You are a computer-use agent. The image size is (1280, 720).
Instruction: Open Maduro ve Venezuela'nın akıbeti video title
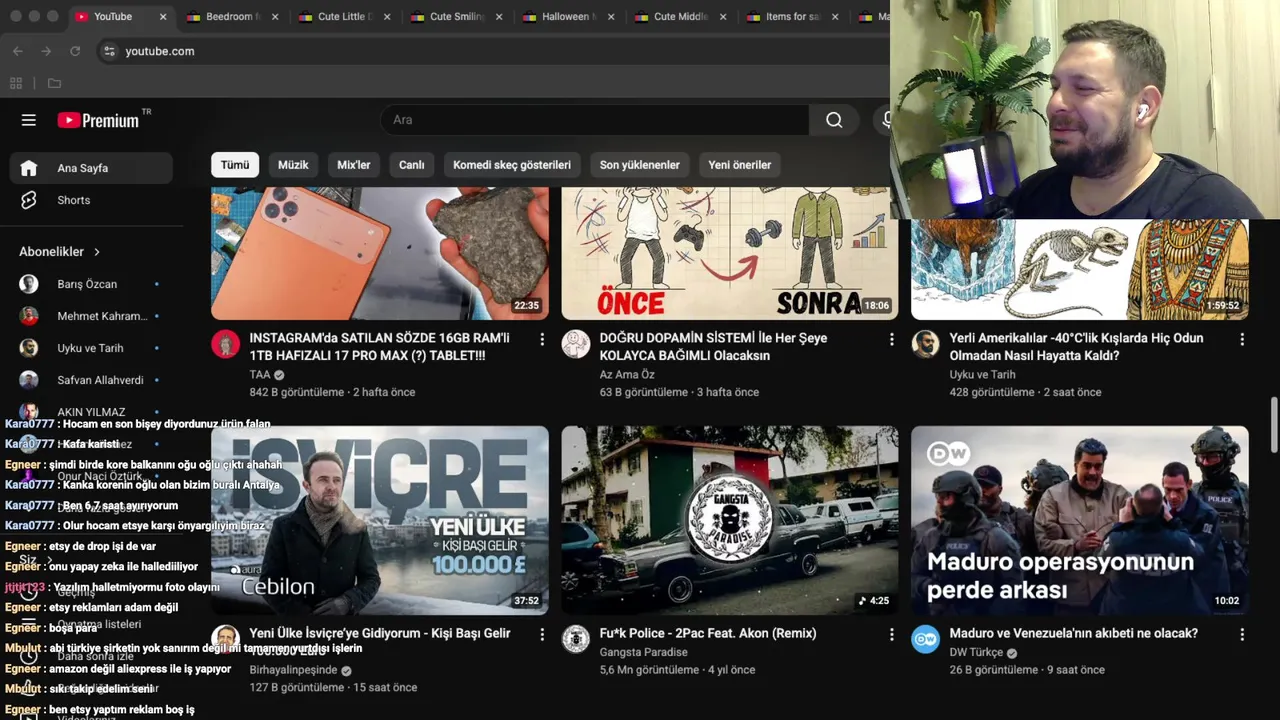[x=1073, y=633]
